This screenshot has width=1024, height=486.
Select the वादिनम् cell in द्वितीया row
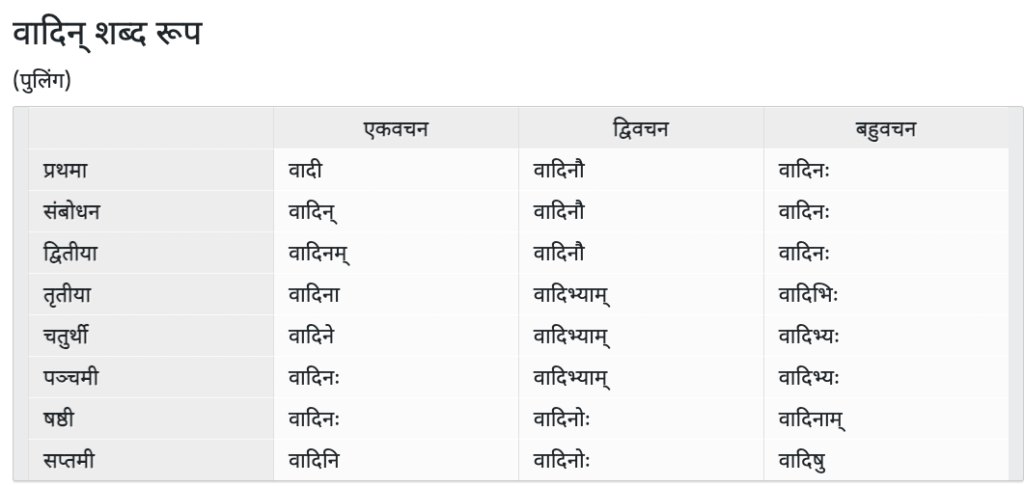pyautogui.click(x=319, y=254)
